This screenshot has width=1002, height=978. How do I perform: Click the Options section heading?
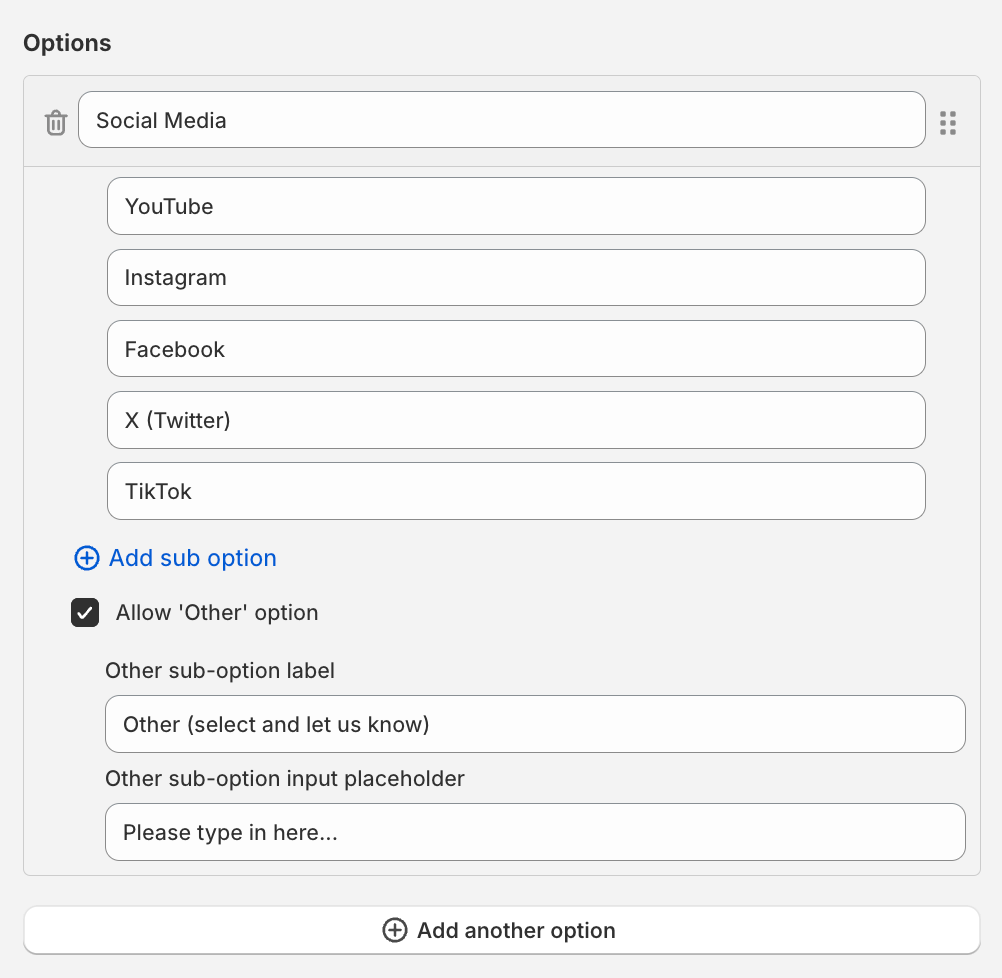coord(67,43)
